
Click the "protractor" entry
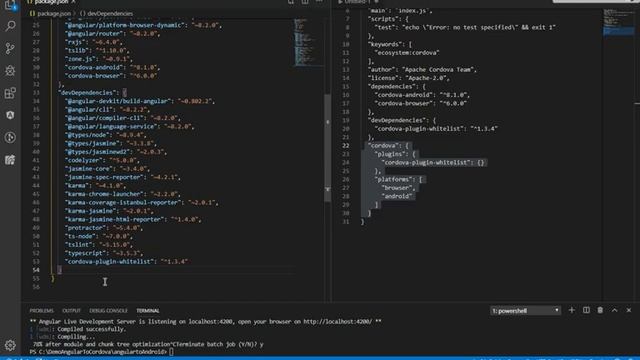[x=104, y=228]
